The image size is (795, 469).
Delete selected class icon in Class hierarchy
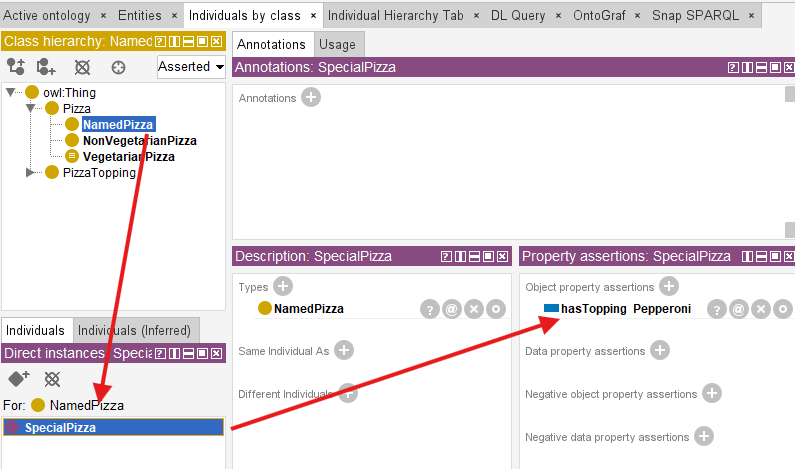(x=82, y=67)
